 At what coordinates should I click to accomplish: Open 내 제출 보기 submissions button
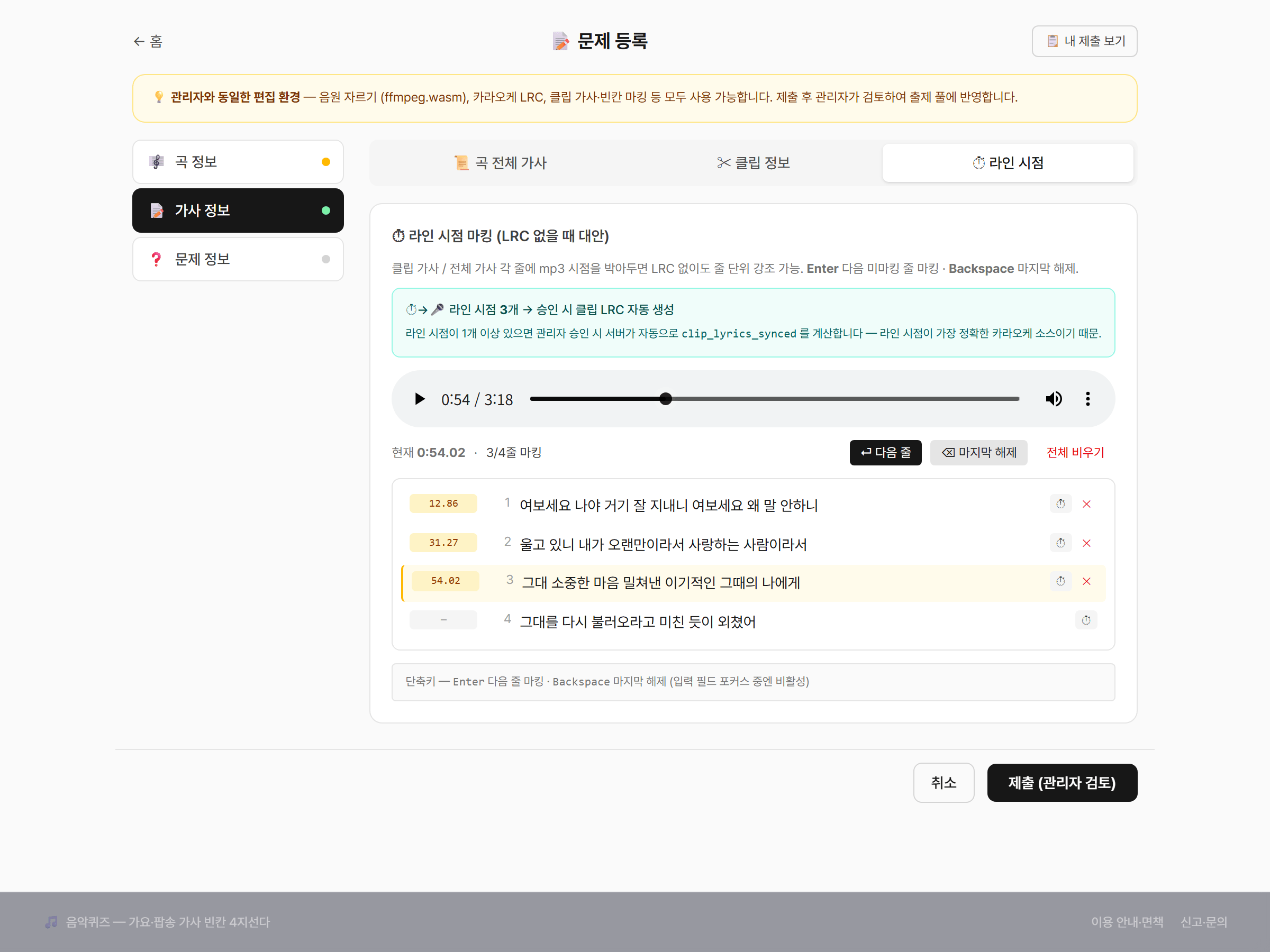(x=1084, y=41)
